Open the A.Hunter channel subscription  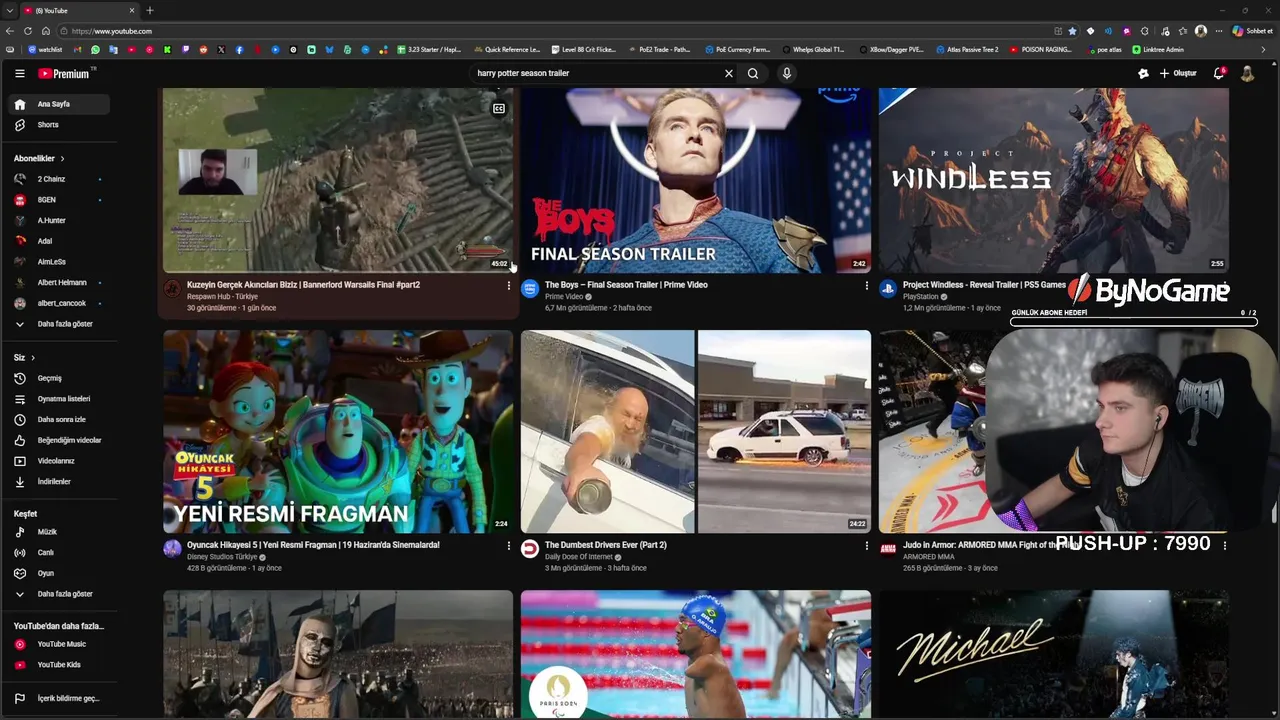[x=59, y=220]
